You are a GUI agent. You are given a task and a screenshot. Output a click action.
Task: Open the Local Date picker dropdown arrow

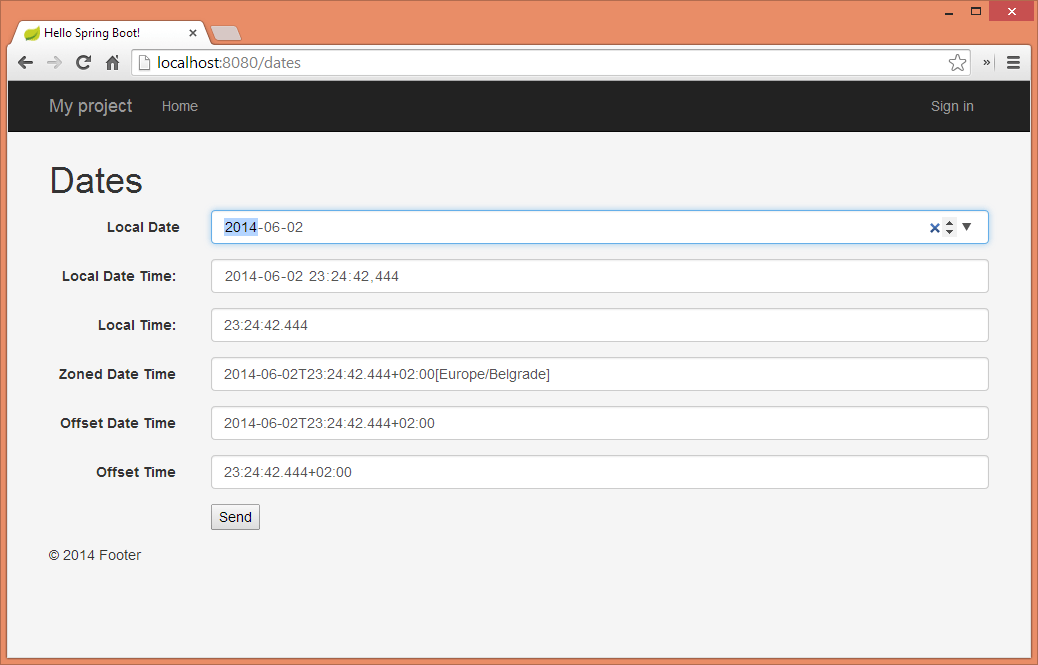tap(966, 227)
